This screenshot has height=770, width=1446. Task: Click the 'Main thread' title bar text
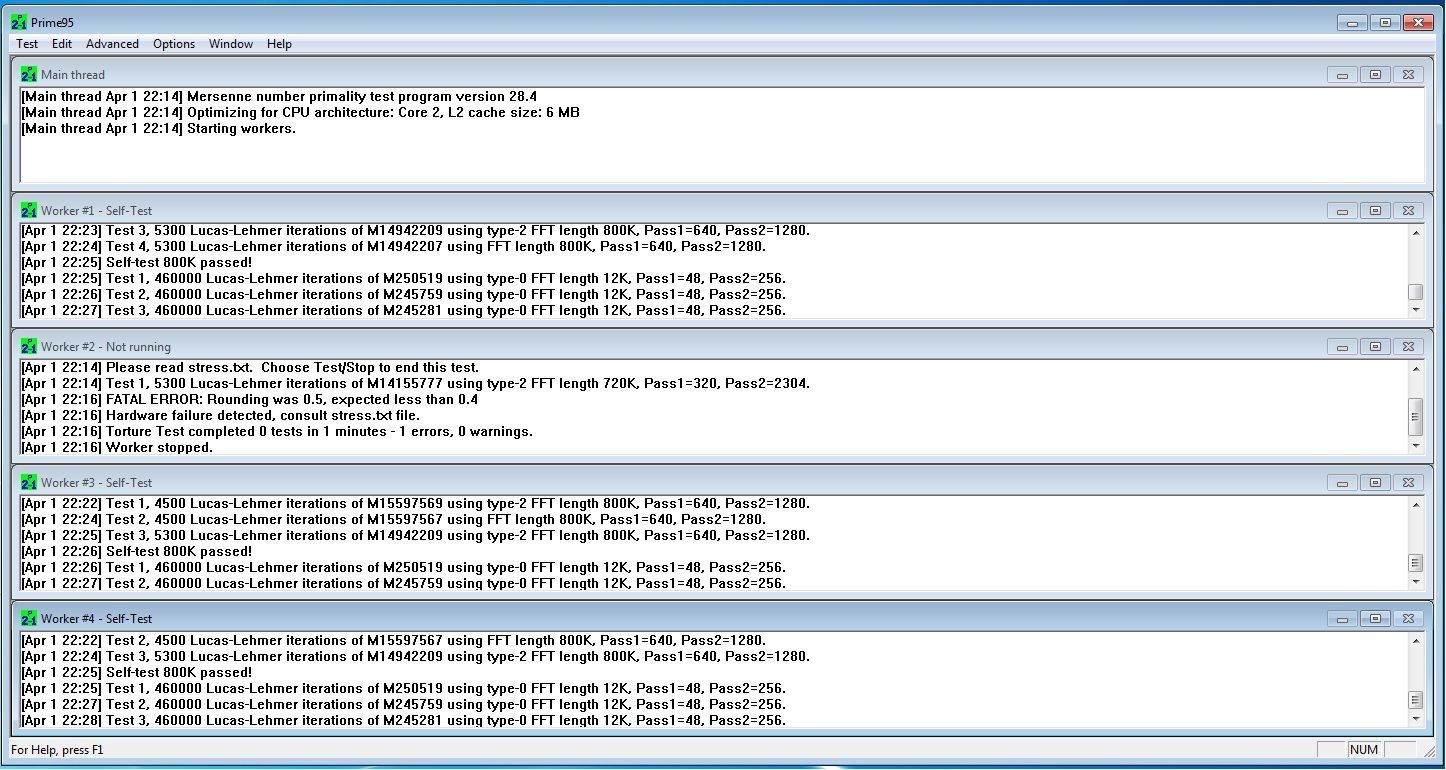tap(73, 75)
